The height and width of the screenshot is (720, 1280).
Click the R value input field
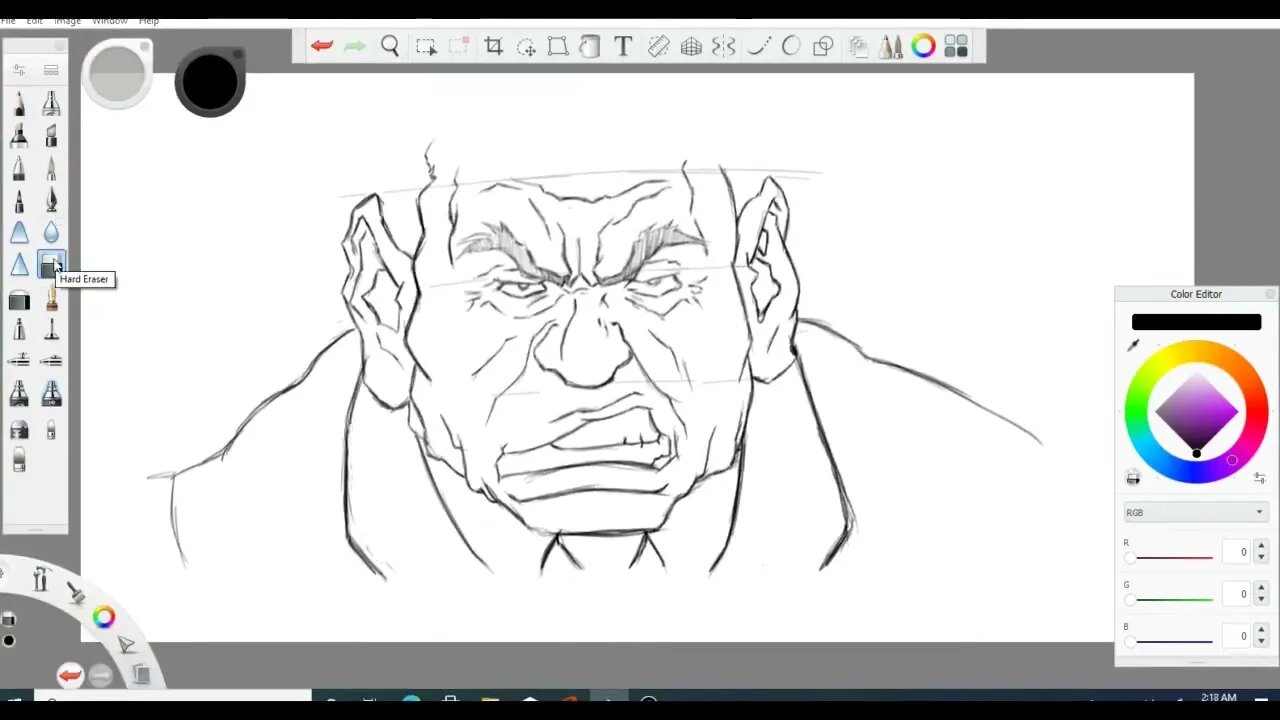(x=1236, y=552)
